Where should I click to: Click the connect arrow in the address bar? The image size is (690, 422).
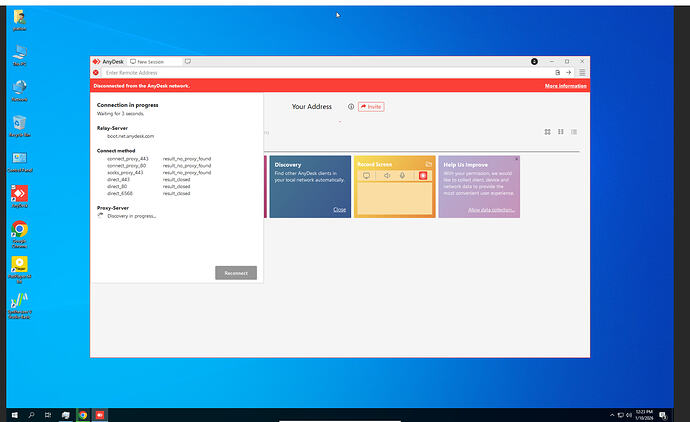coord(568,72)
